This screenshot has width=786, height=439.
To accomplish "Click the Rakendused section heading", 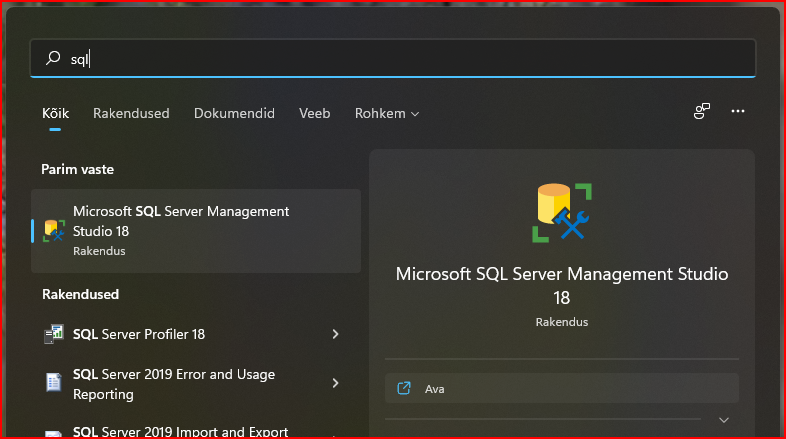I will pyautogui.click(x=81, y=294).
